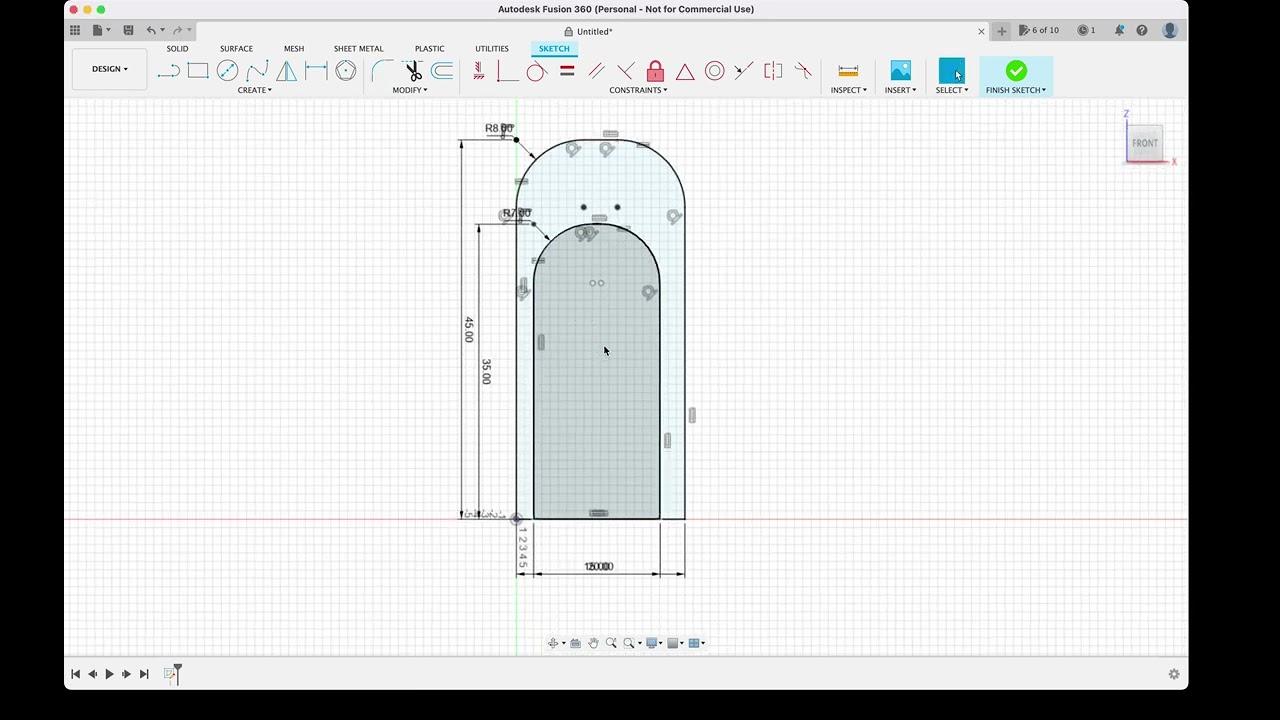Screen dimensions: 1280x720
Task: Open the Display Settings monitor dropdown
Action: pos(654,643)
